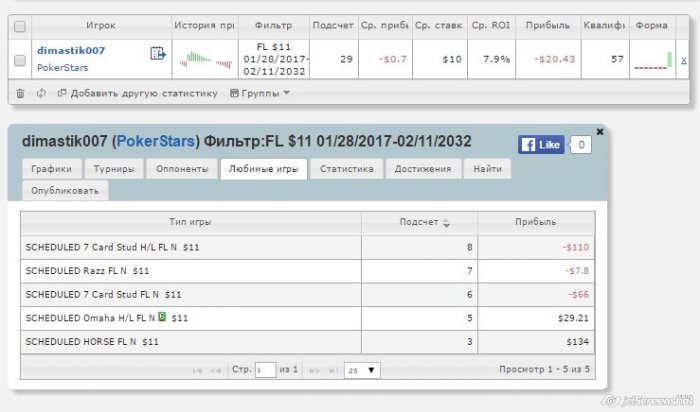Open the Группы dropdown
700x412 pixels.
[x=260, y=93]
